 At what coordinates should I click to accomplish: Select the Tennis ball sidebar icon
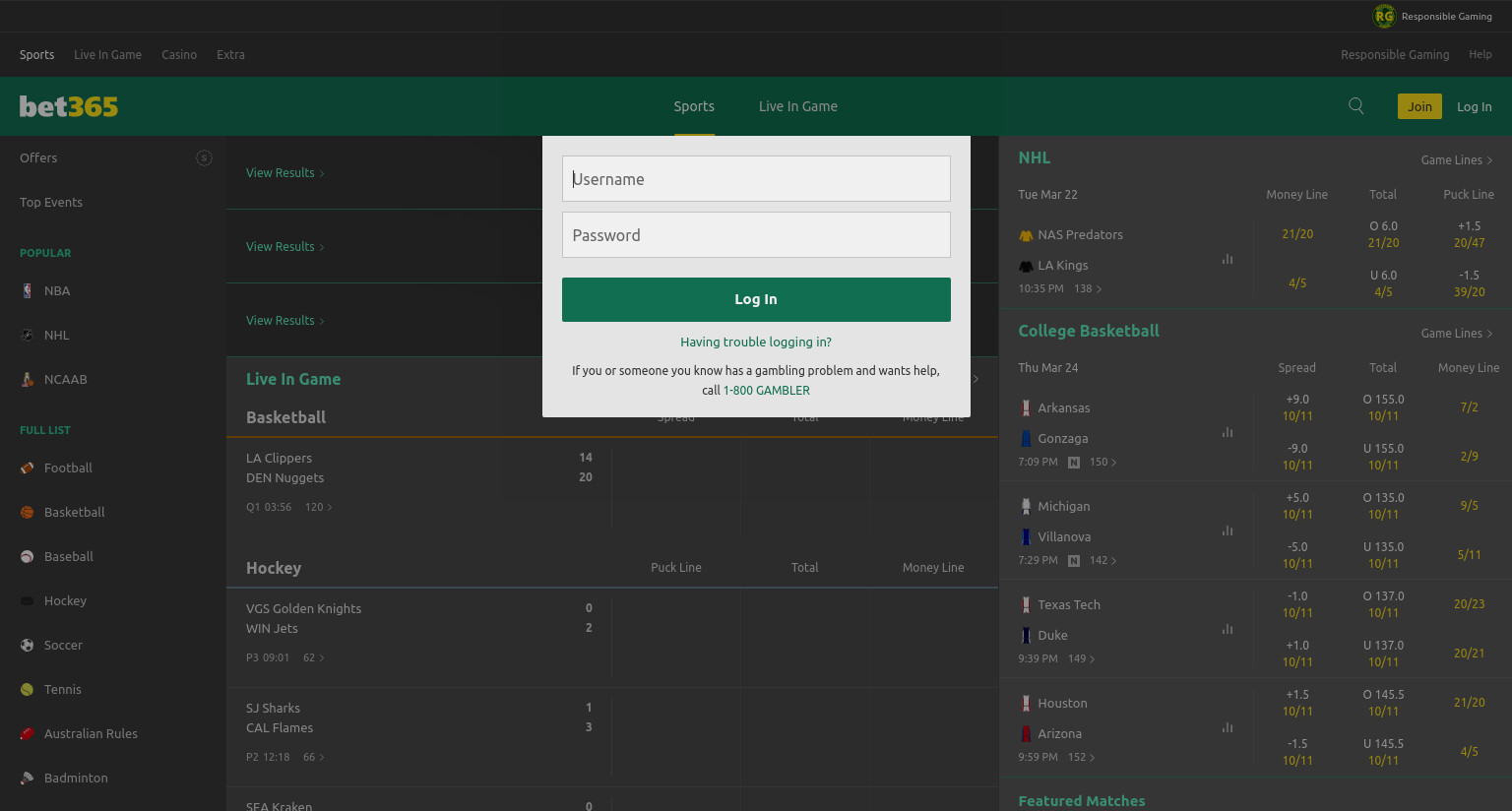27,689
